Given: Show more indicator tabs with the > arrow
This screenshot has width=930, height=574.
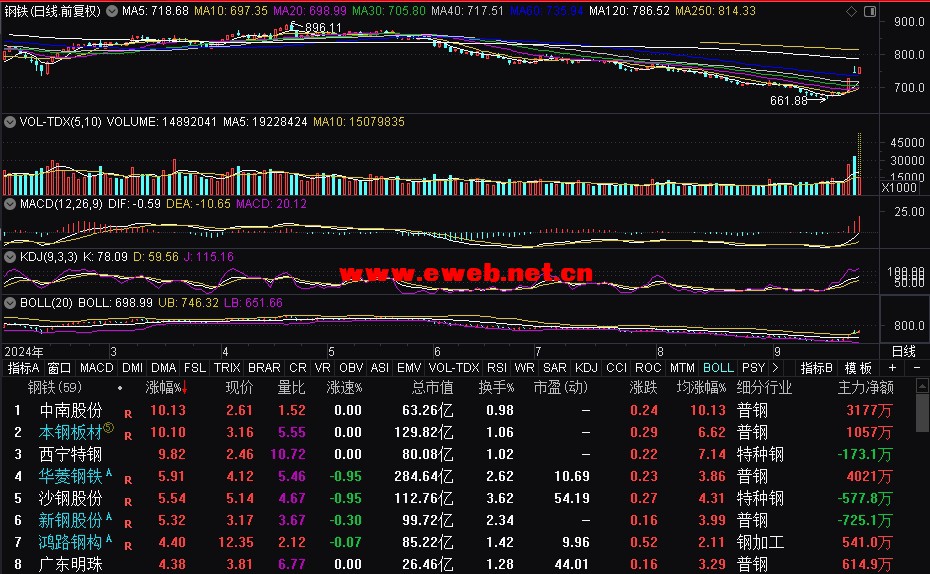Looking at the screenshot, I should [x=775, y=368].
